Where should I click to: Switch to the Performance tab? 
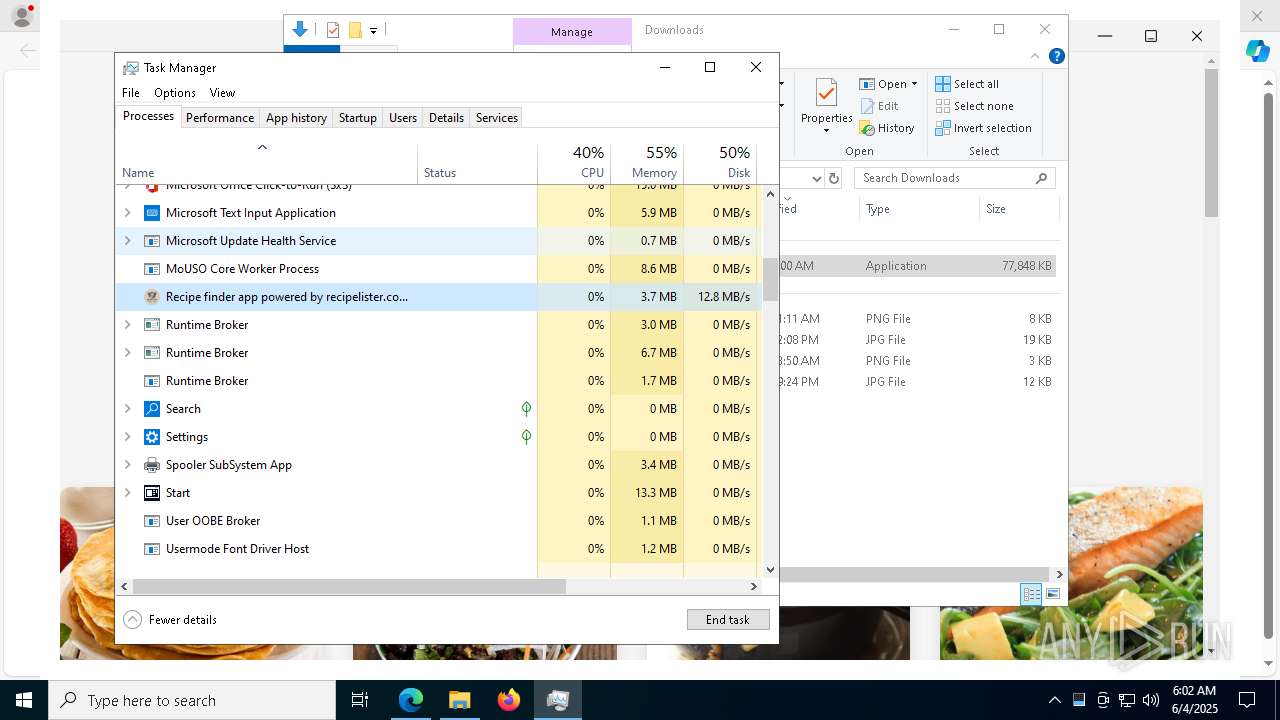(220, 118)
